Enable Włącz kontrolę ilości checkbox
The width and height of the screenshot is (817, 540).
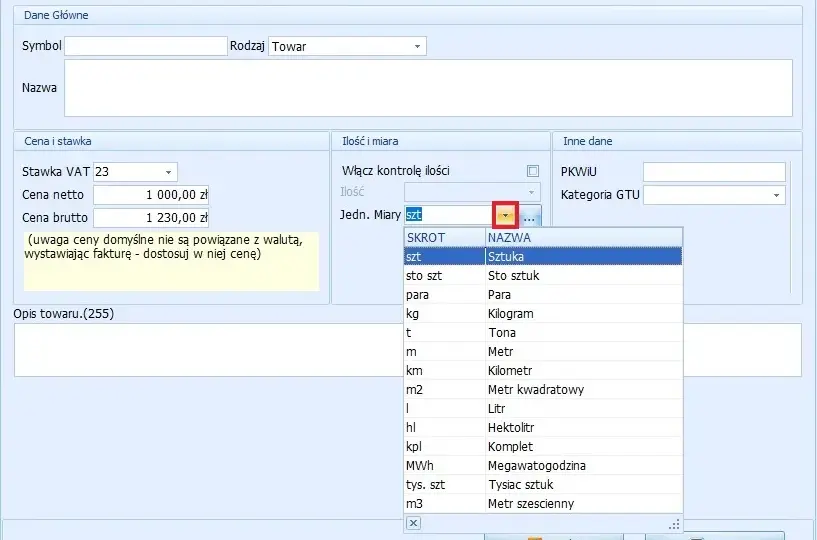pyautogui.click(x=533, y=171)
